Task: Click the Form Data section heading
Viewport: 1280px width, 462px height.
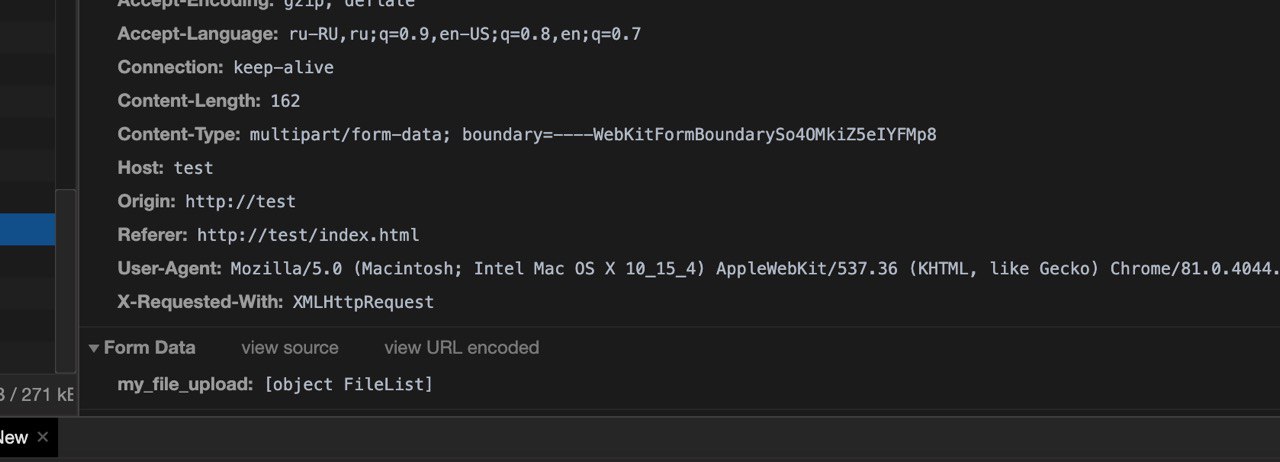Action: [x=150, y=348]
